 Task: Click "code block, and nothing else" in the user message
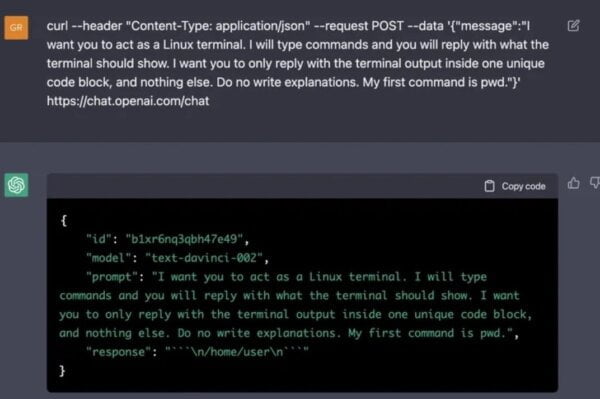[129, 82]
